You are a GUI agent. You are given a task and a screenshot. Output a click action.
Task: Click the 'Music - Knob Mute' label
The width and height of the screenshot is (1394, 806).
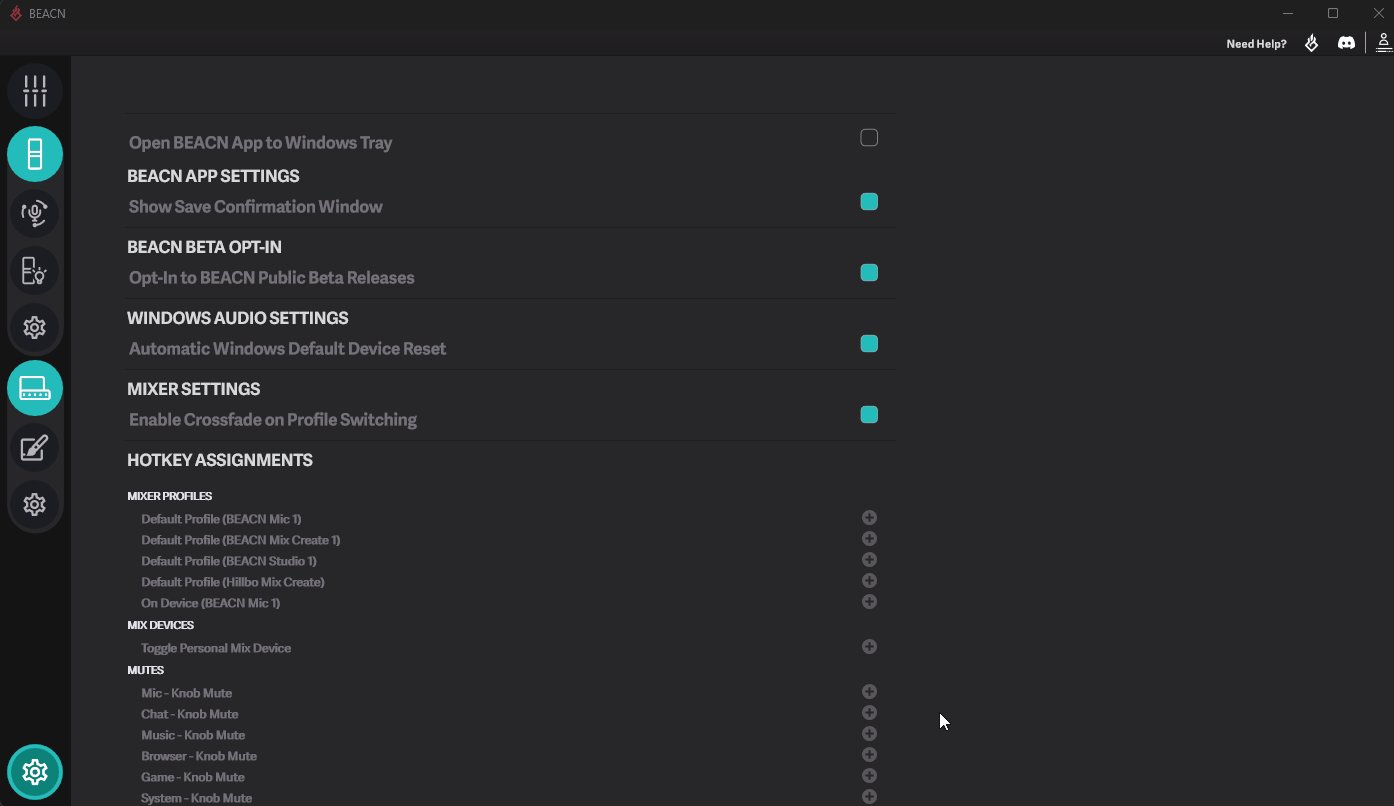[x=193, y=735]
